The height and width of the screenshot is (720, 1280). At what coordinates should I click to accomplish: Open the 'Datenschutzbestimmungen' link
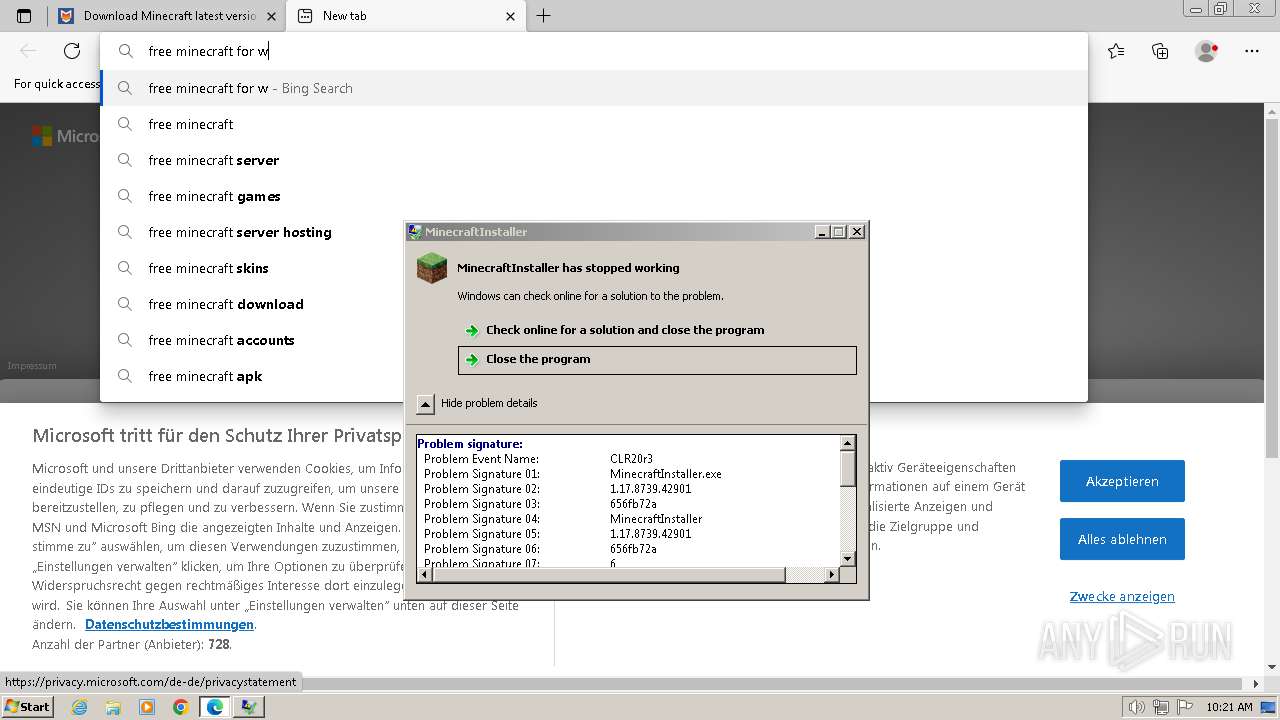[169, 625]
